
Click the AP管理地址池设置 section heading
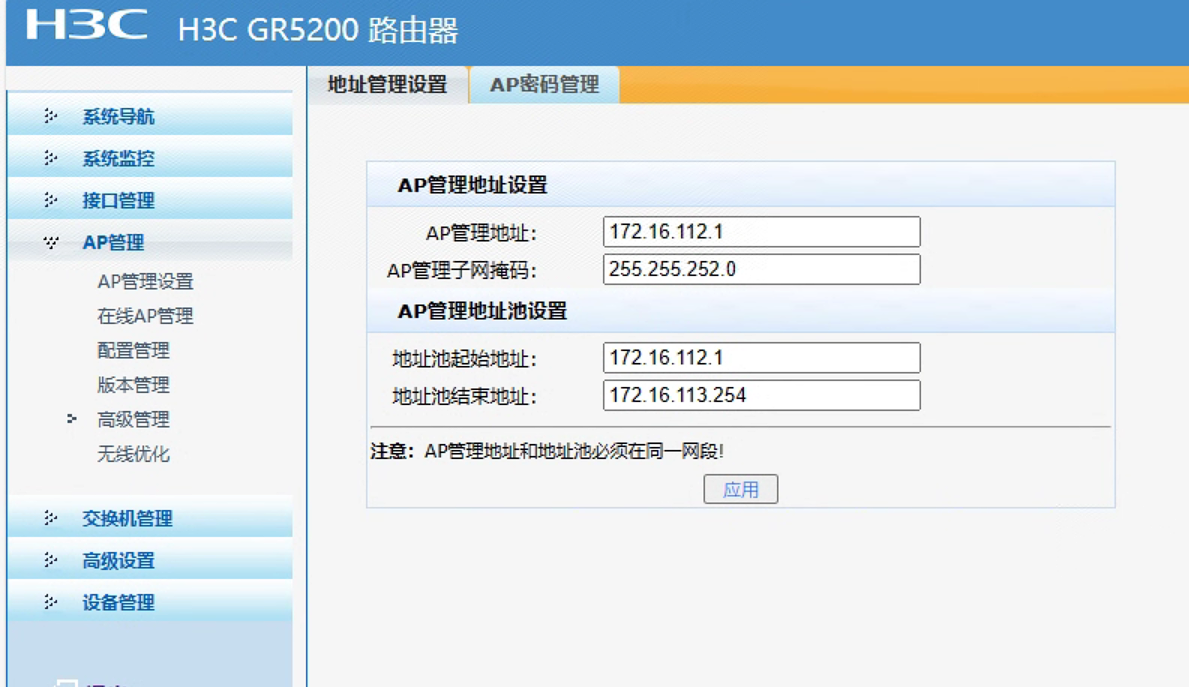coord(482,311)
